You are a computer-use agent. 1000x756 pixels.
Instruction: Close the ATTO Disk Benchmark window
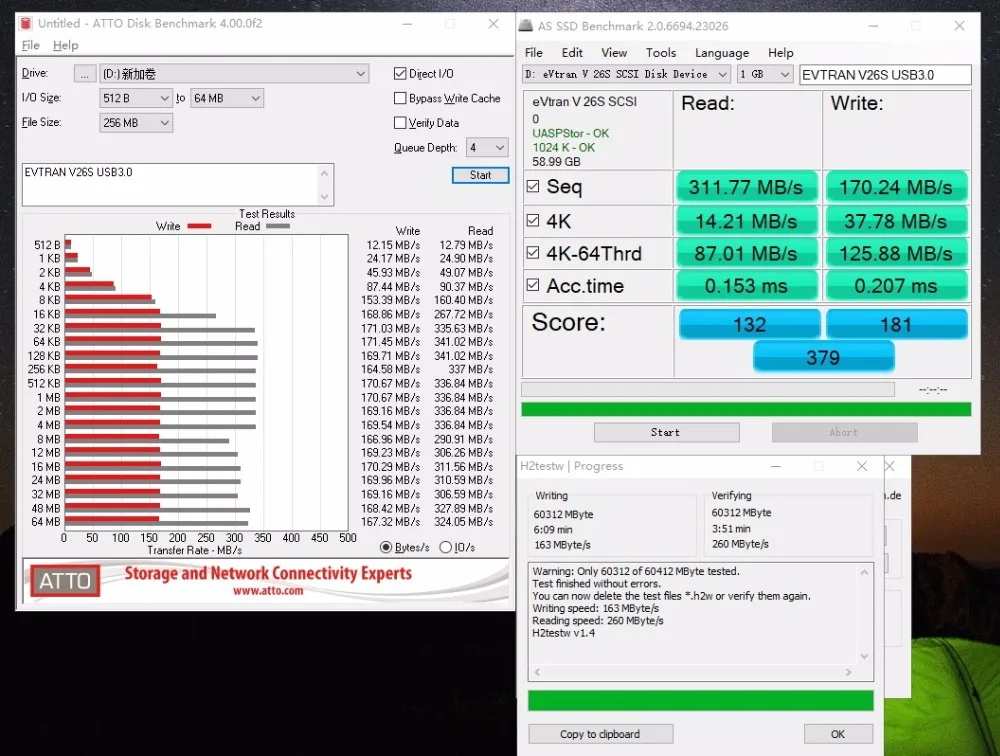pos(493,24)
